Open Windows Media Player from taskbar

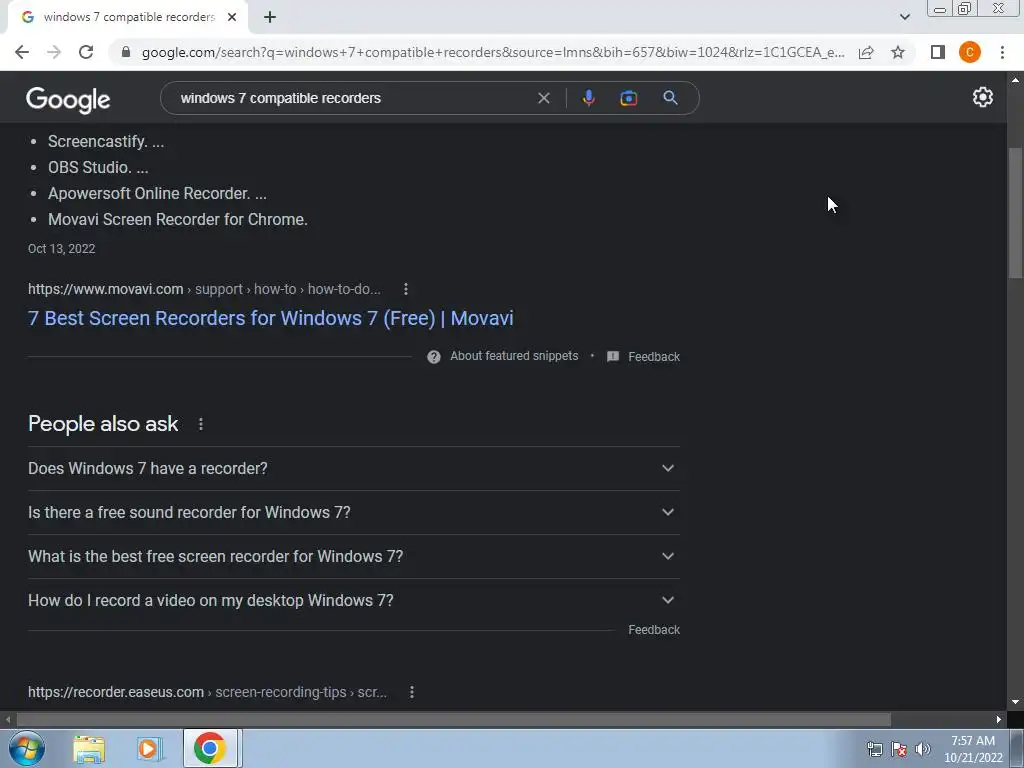[x=149, y=749]
